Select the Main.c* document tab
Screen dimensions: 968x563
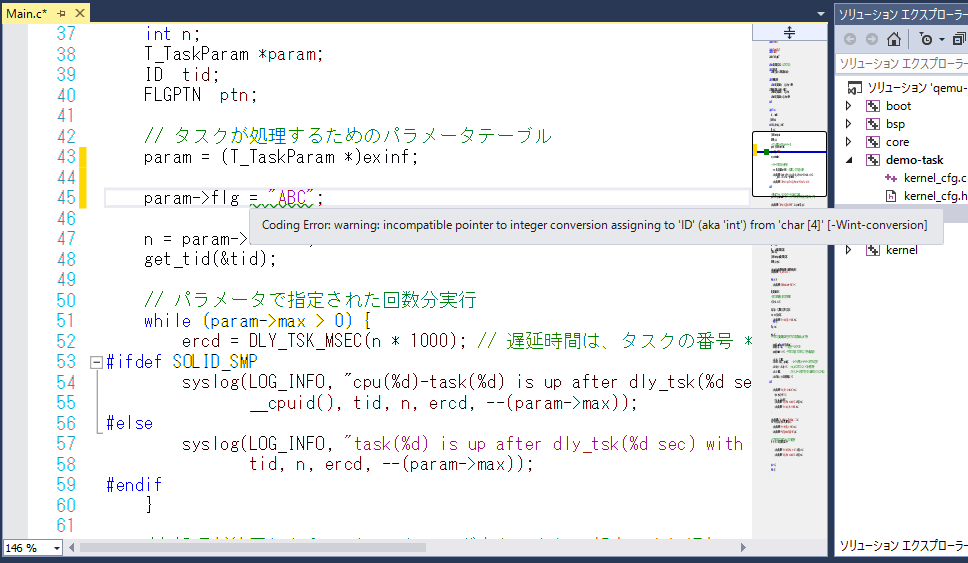(27, 13)
